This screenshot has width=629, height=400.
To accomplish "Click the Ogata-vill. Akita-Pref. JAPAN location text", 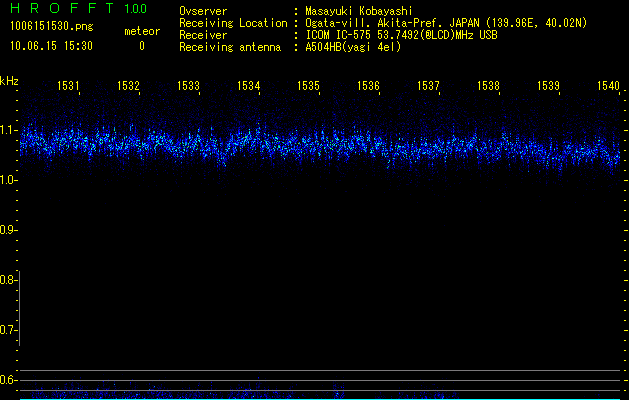I will tap(446, 23).
